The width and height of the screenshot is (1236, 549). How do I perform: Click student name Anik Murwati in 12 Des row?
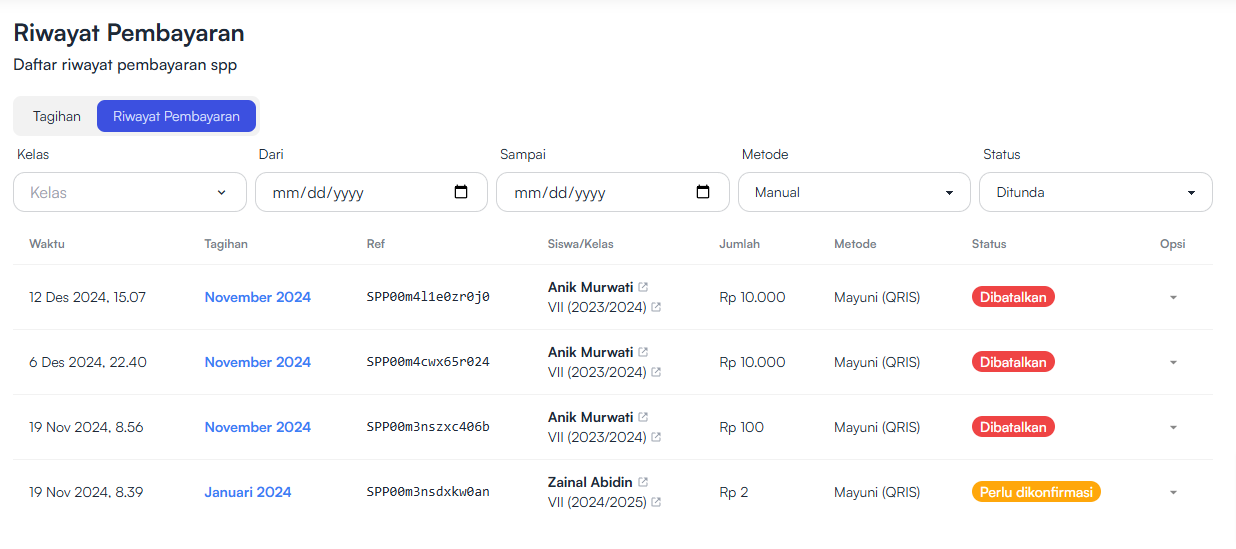point(591,287)
